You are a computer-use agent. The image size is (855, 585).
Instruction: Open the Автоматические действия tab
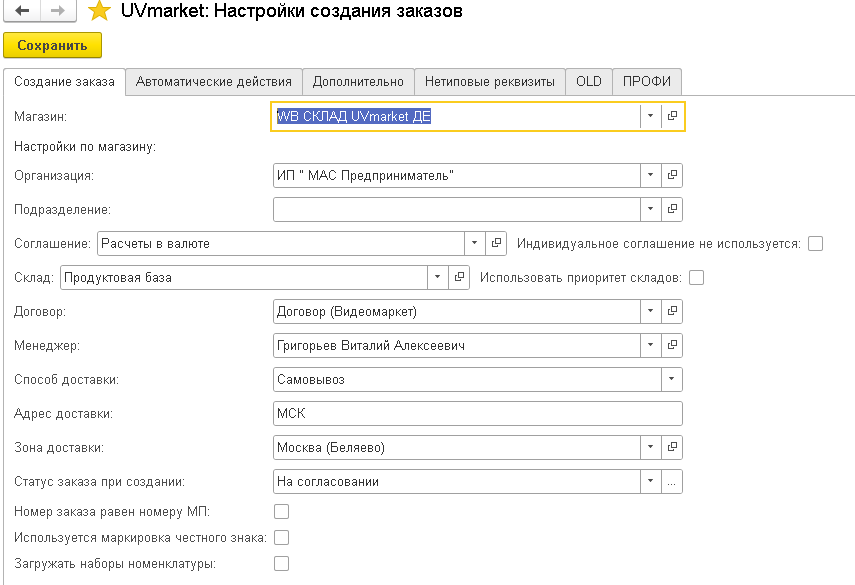coord(214,82)
